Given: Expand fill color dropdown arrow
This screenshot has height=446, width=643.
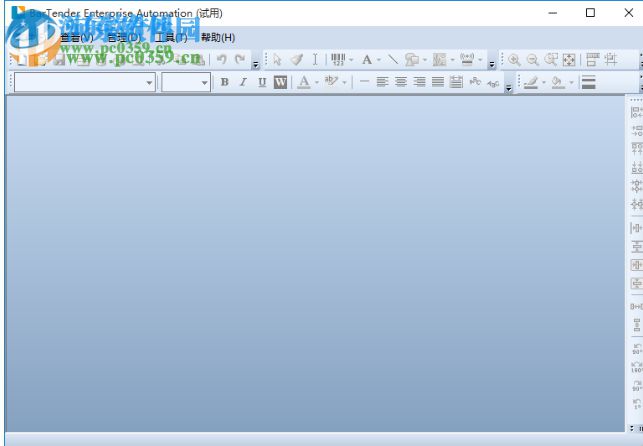Looking at the screenshot, I should click(571, 83).
